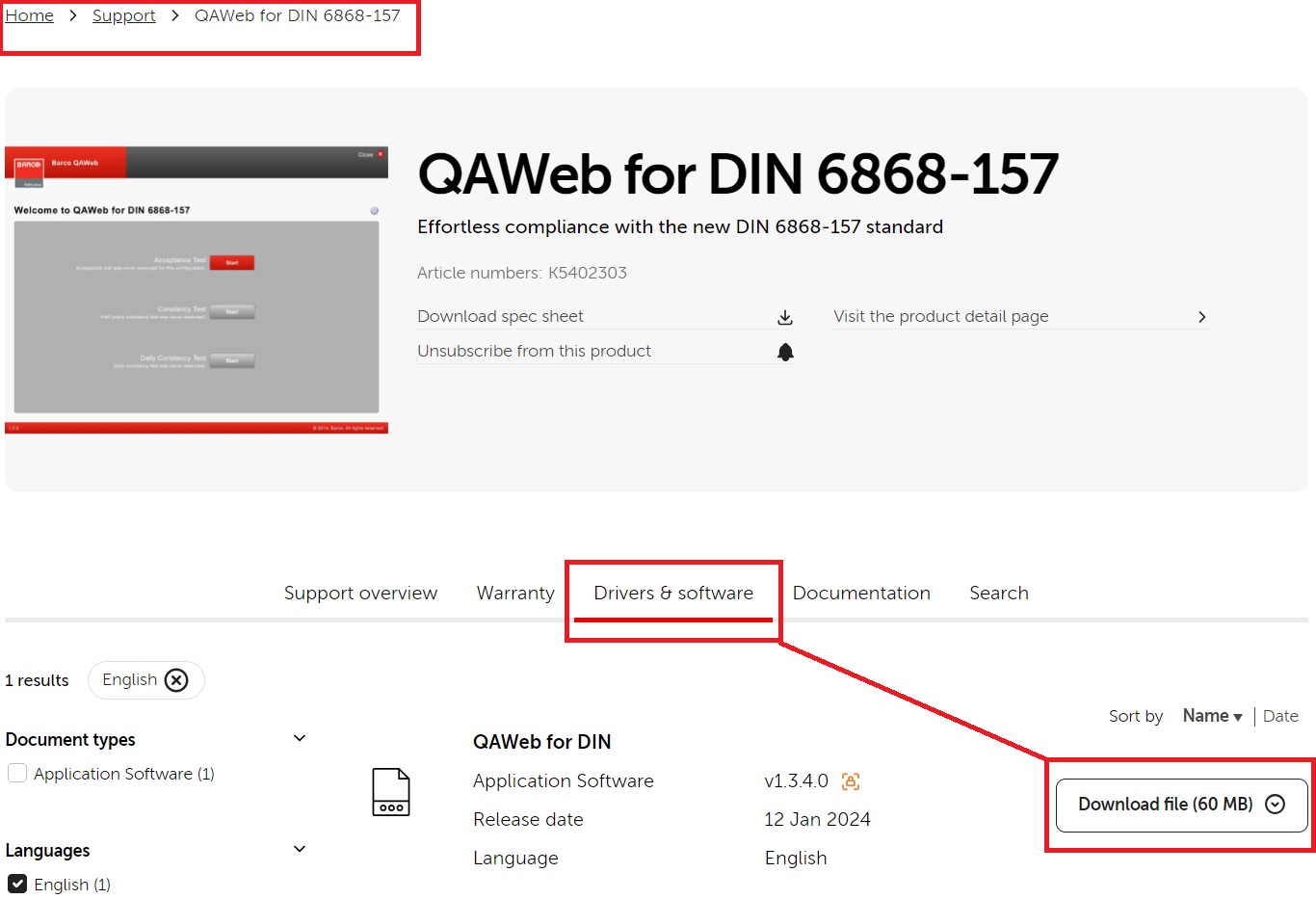Click the Download file (60 MB) button
Screen dimensions: 1316x899
coord(1181,805)
